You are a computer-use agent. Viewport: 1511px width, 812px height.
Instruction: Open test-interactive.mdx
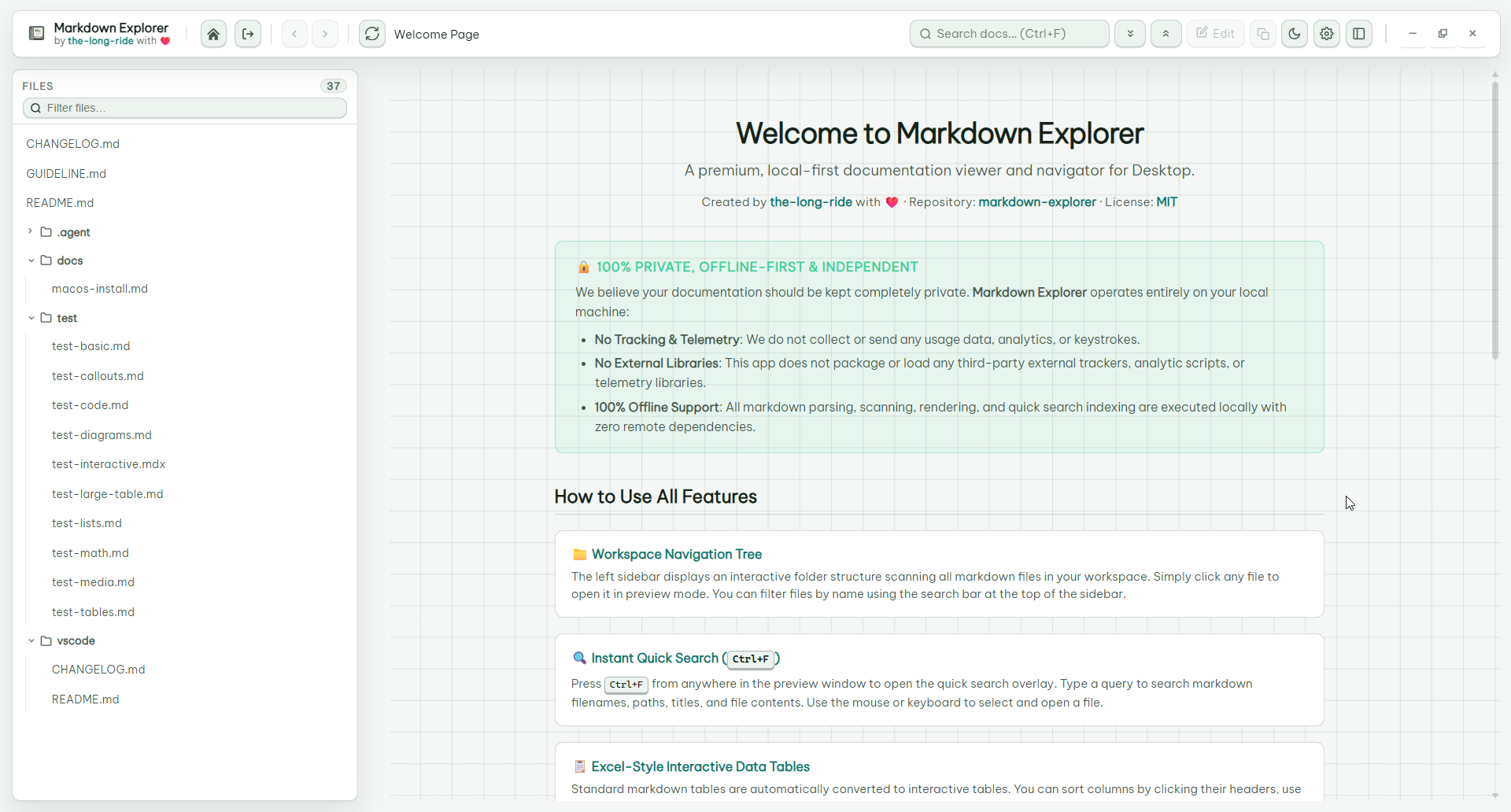pyautogui.click(x=109, y=464)
